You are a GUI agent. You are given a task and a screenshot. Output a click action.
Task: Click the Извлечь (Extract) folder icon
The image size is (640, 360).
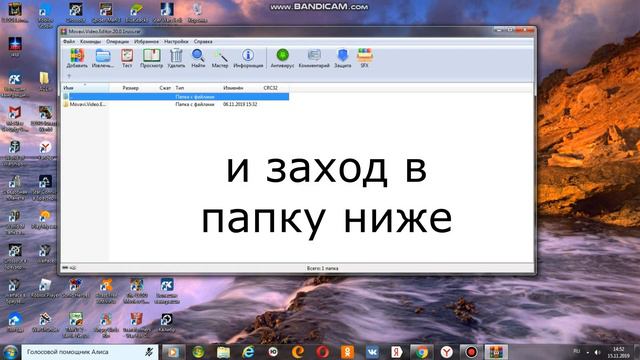(x=102, y=58)
